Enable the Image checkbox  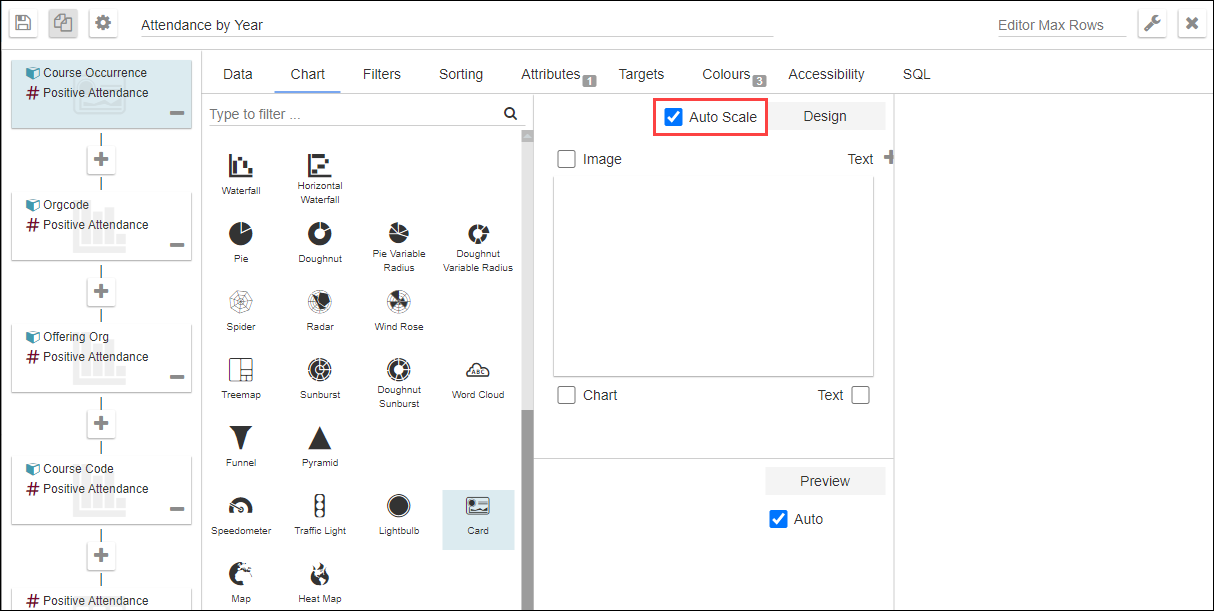coord(566,158)
